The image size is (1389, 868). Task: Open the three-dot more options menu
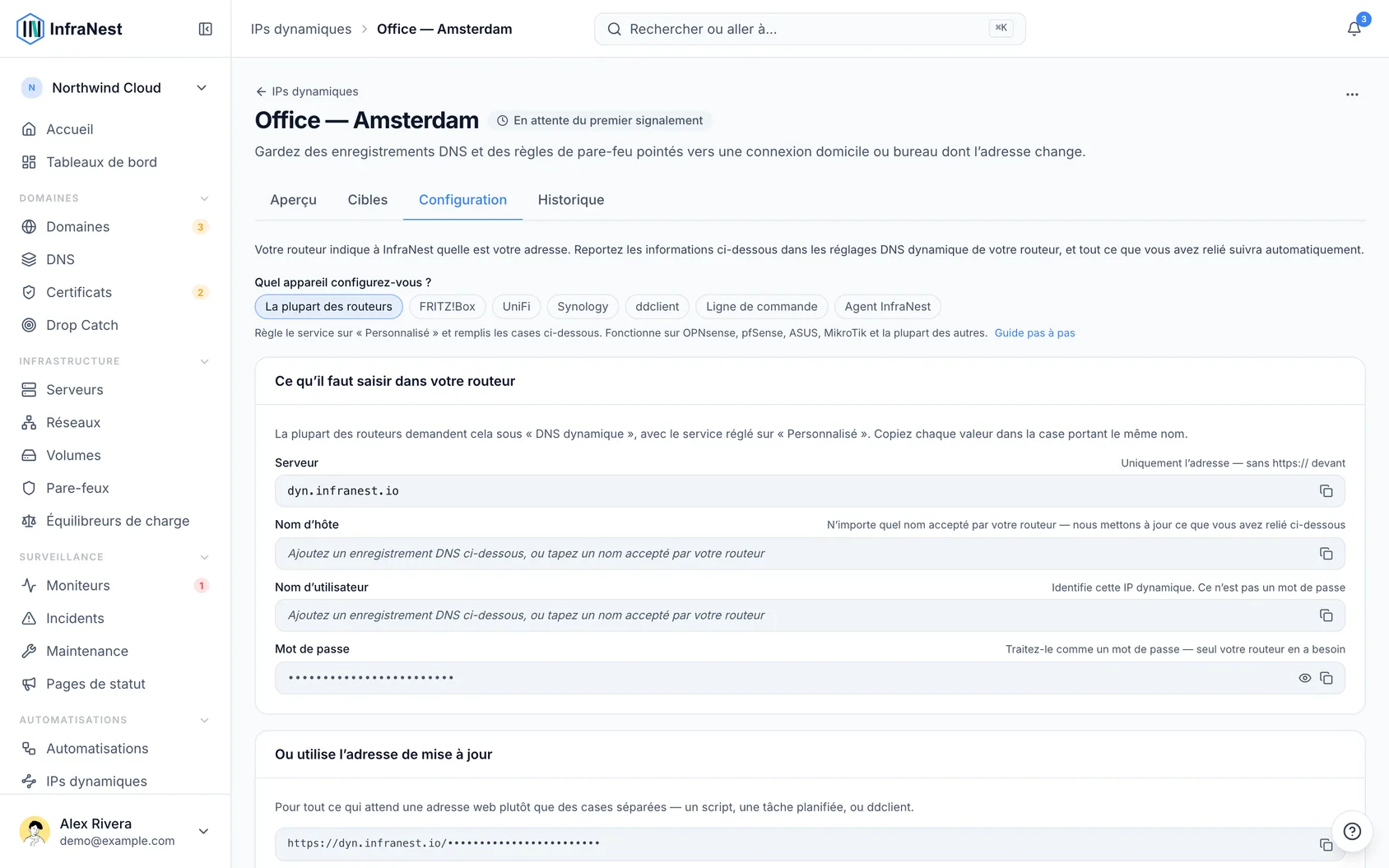(1352, 95)
